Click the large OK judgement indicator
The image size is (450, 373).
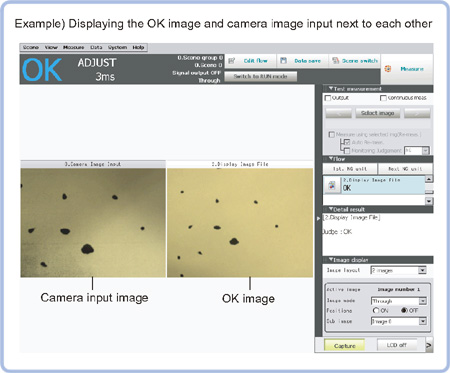click(x=42, y=70)
